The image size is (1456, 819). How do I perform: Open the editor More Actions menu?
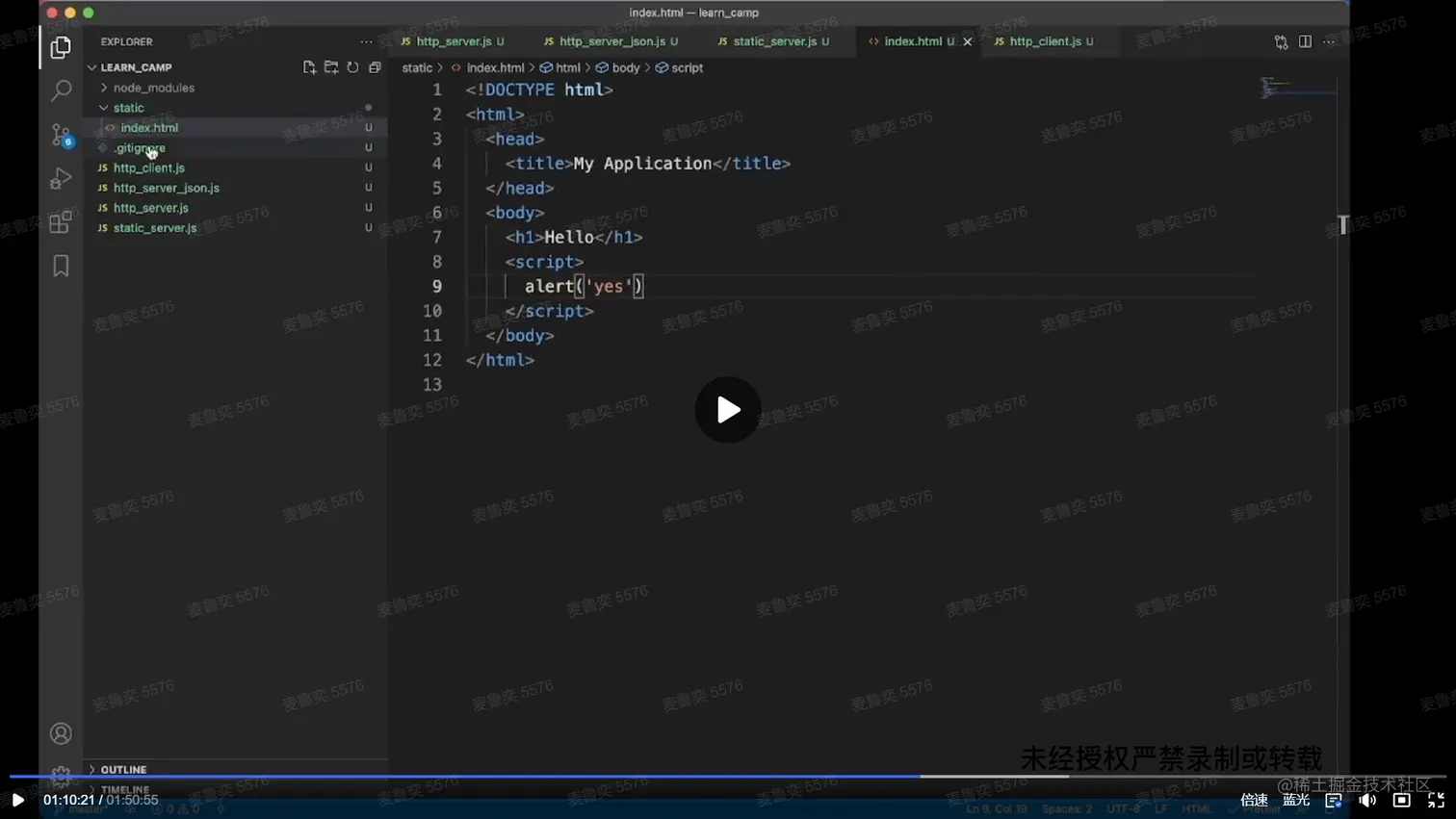[x=1329, y=42]
